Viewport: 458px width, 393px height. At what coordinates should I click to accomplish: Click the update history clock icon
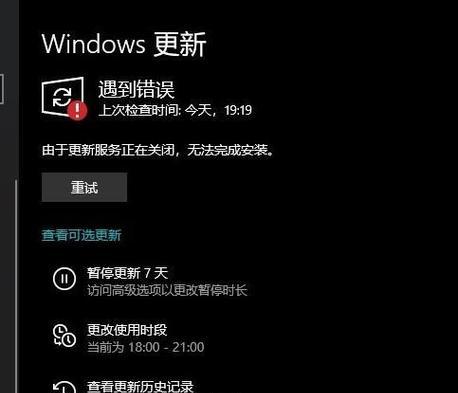coord(64,387)
